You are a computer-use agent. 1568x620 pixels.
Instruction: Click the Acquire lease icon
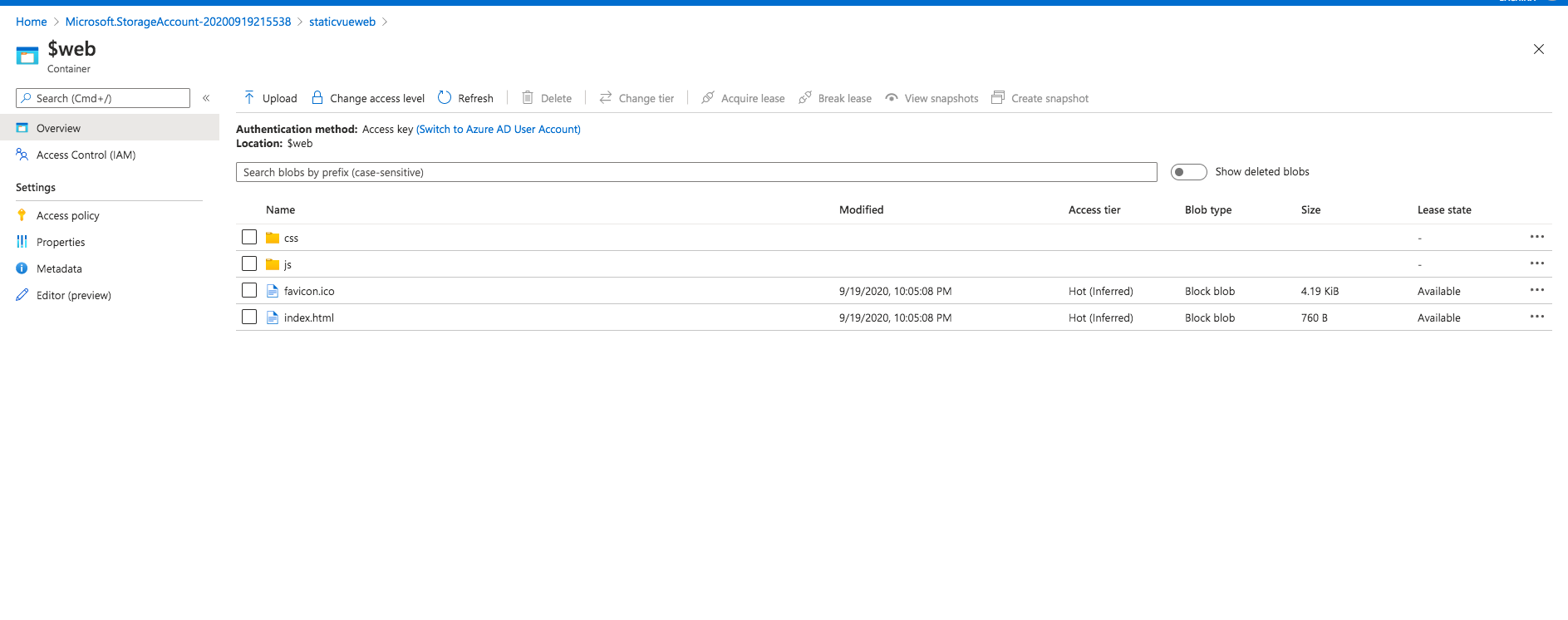[708, 98]
